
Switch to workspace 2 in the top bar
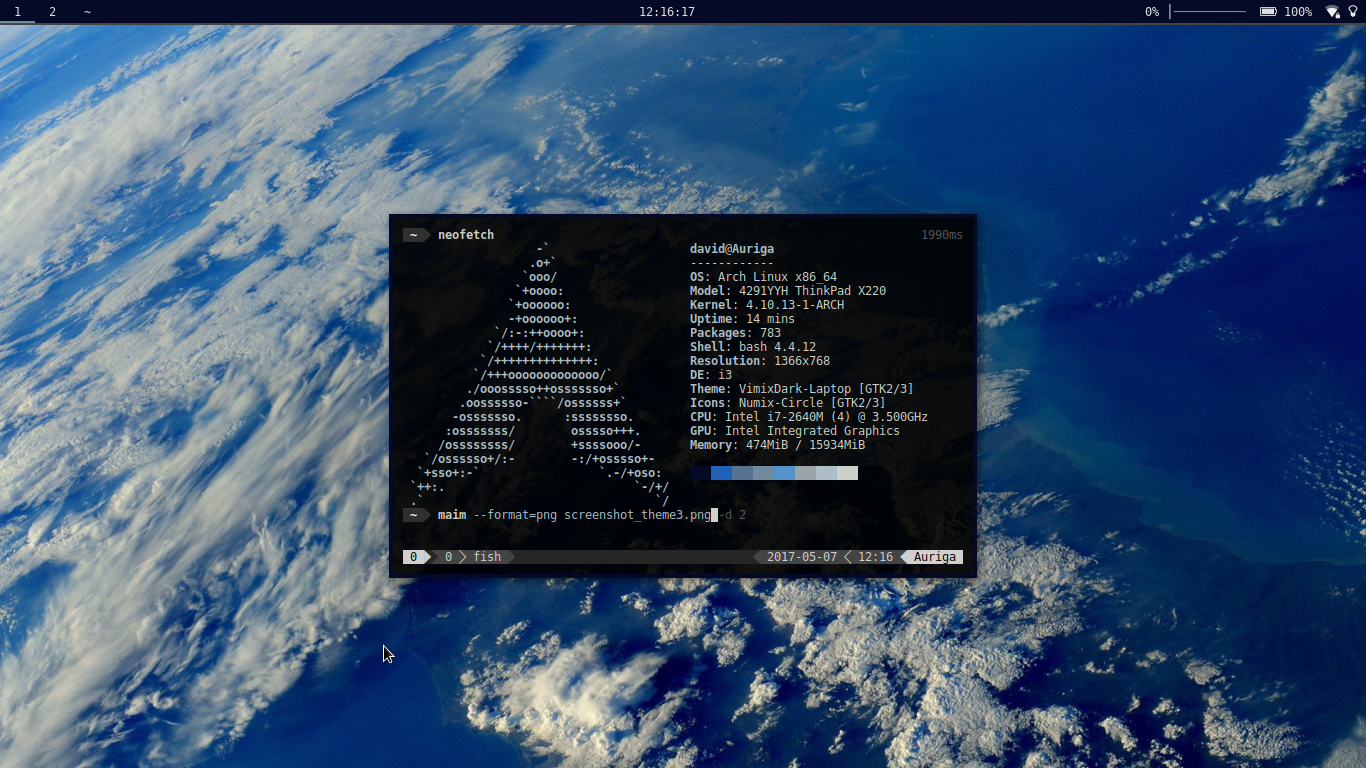click(52, 12)
